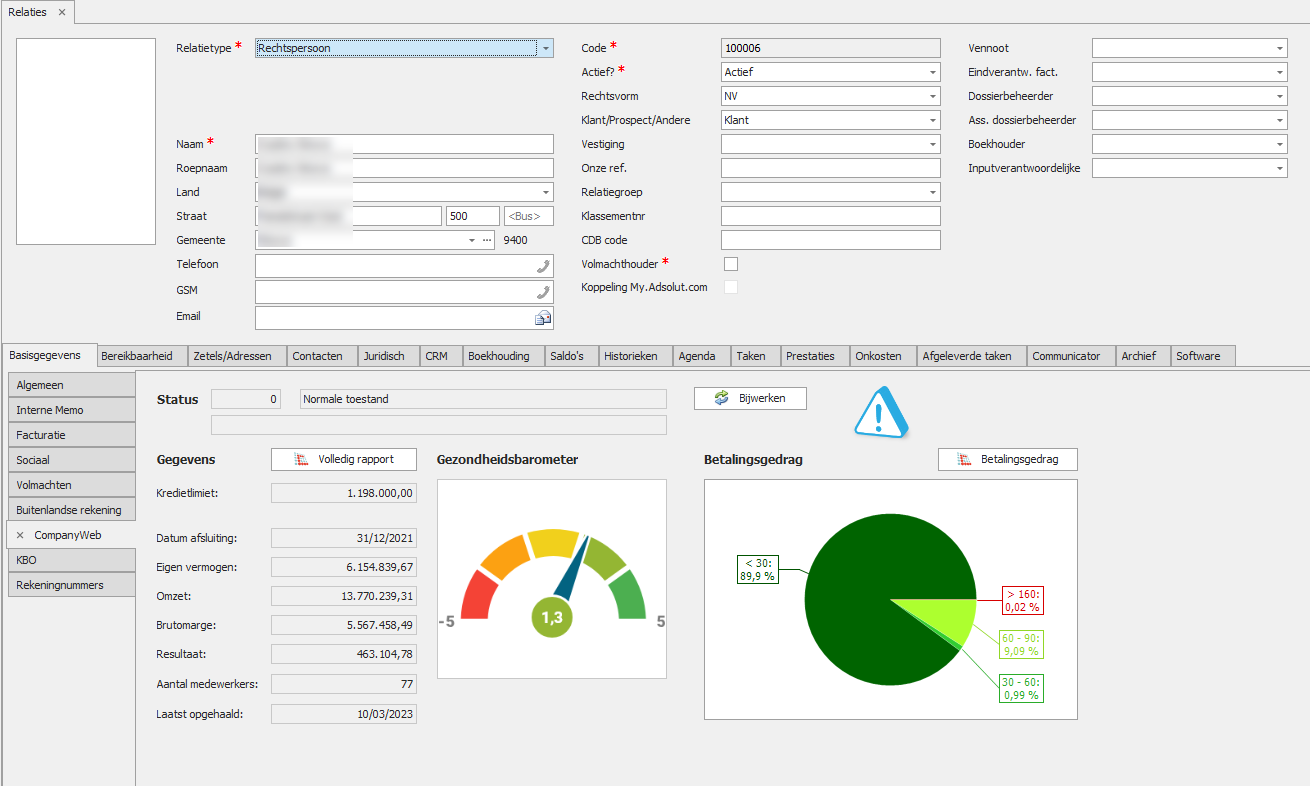Image resolution: width=1310 pixels, height=786 pixels.
Task: Expand the Relatietype dropdown
Action: 545,48
